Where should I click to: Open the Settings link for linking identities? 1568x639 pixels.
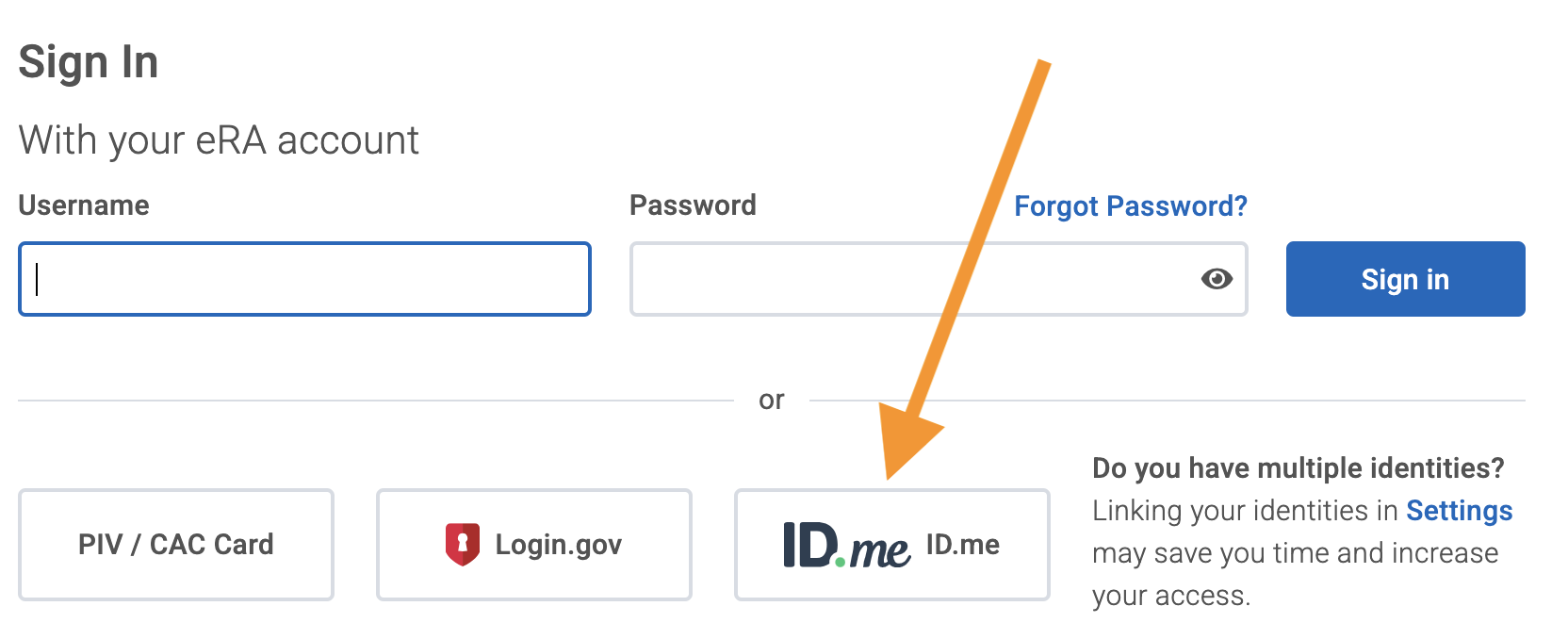point(1459,511)
